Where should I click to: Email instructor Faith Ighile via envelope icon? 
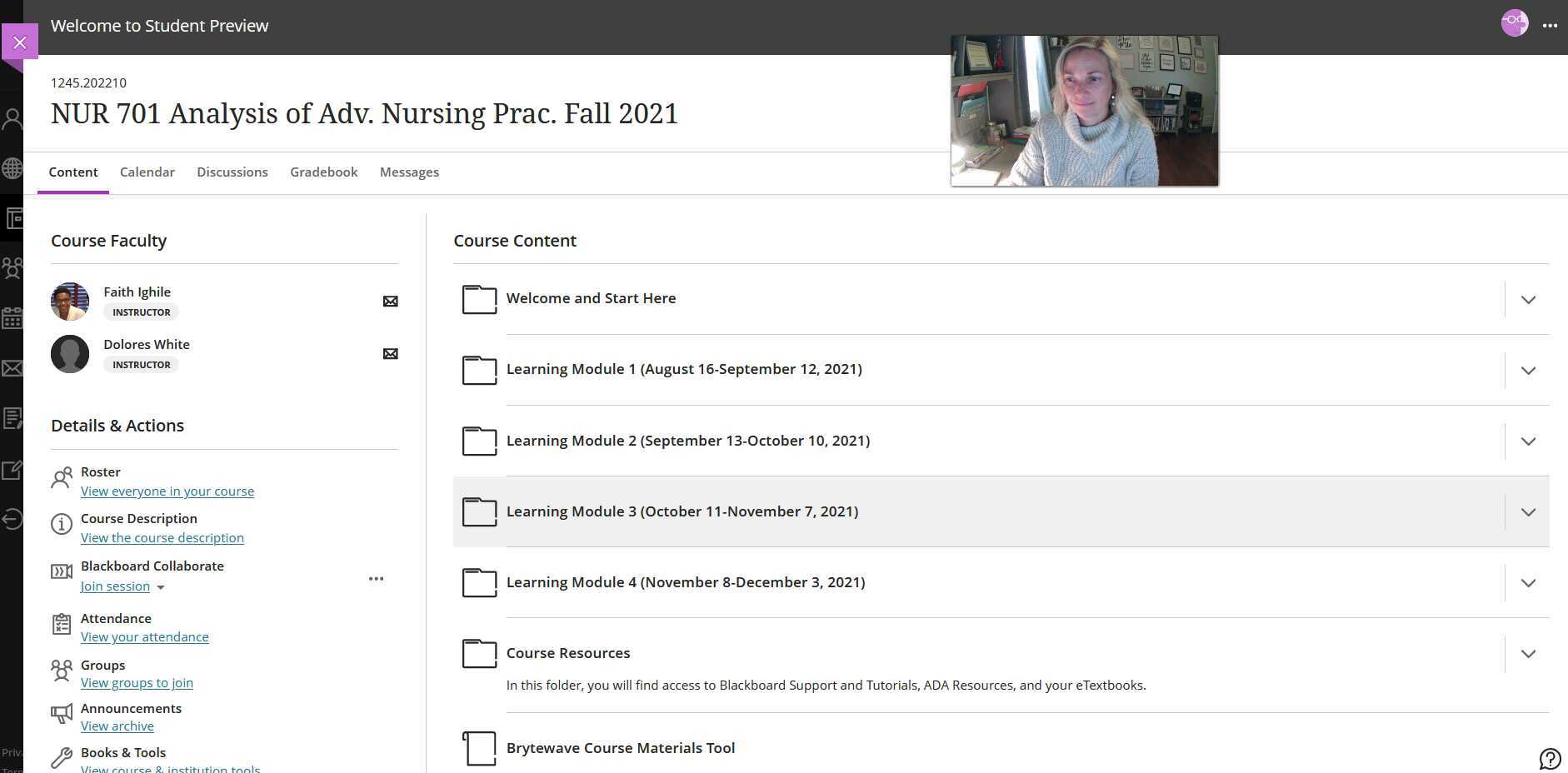click(x=390, y=301)
